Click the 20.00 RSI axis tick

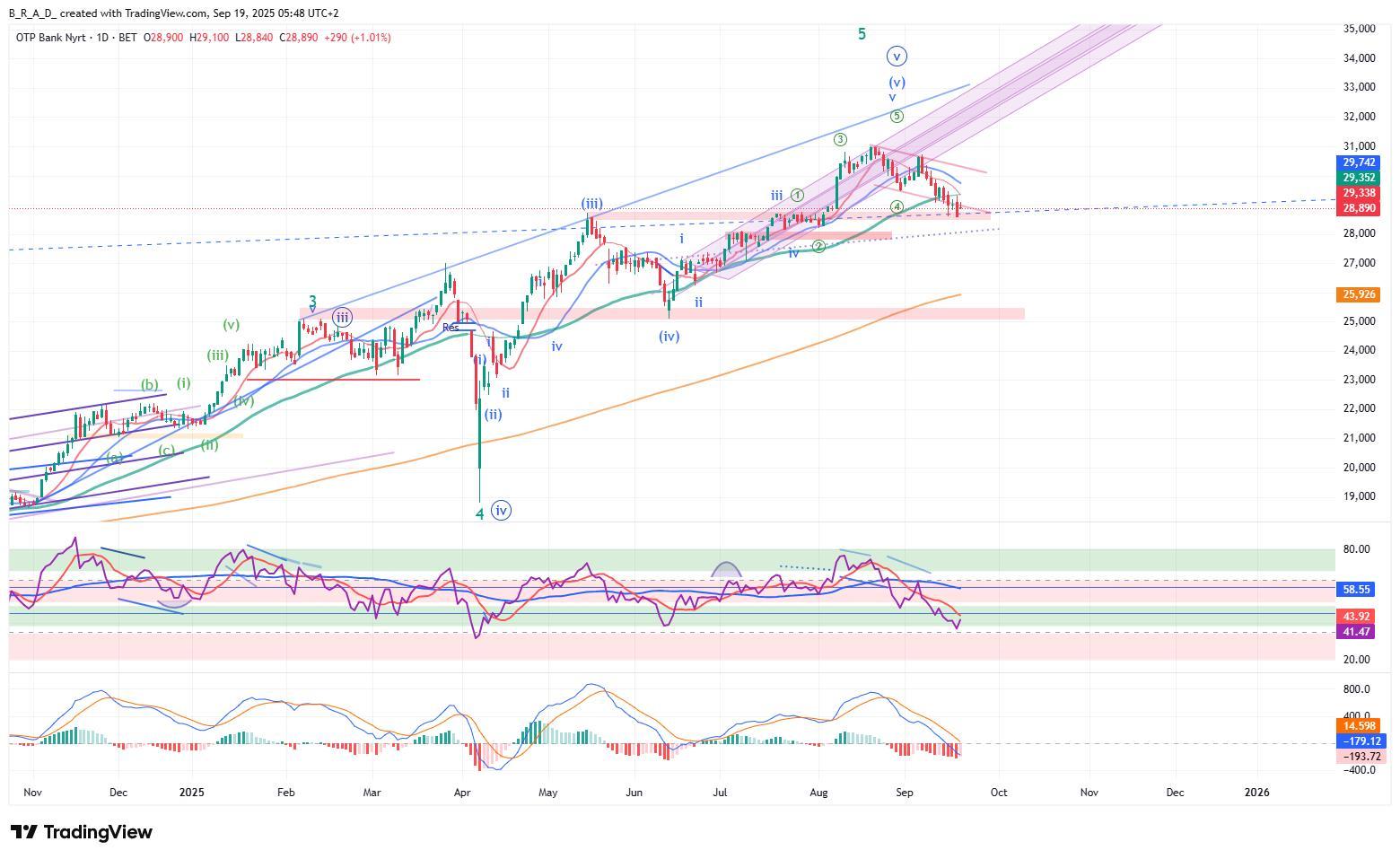(x=1356, y=660)
